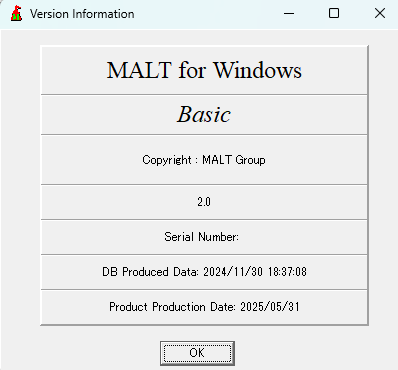398x370 pixels.
Task: Minimize the Version Information window
Action: pyautogui.click(x=289, y=14)
